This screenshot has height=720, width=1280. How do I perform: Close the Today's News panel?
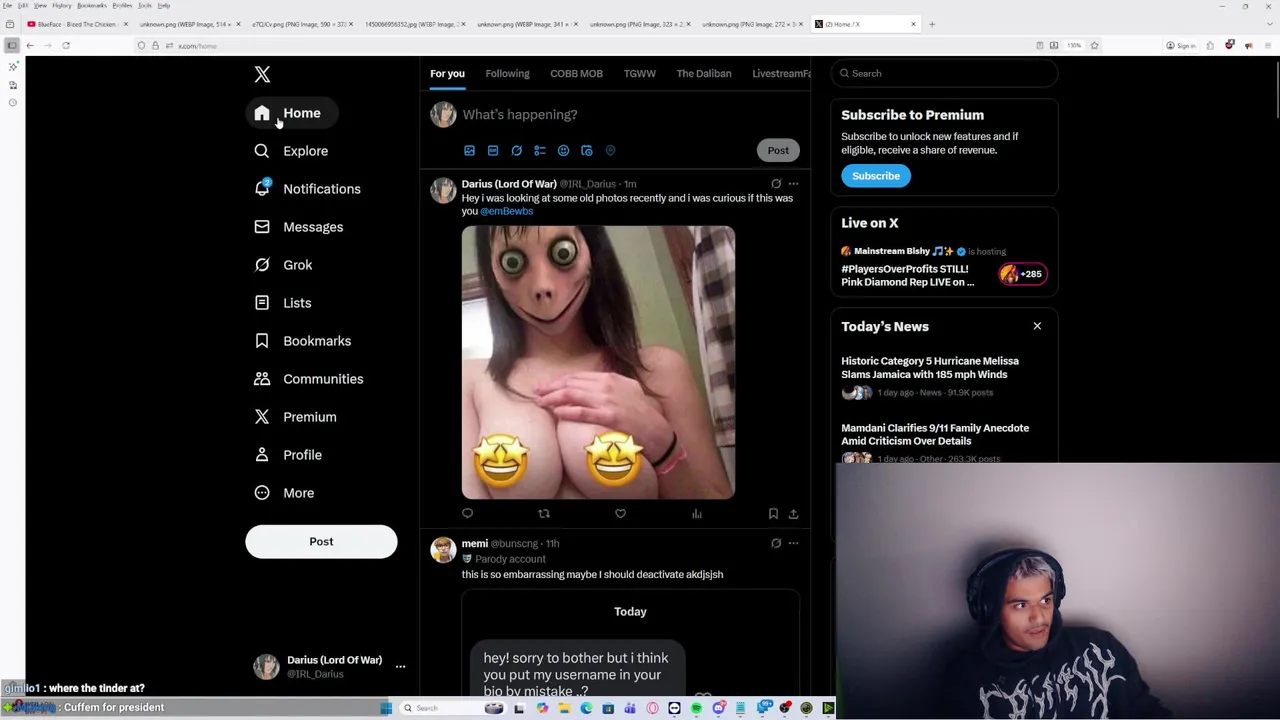pos(1037,326)
